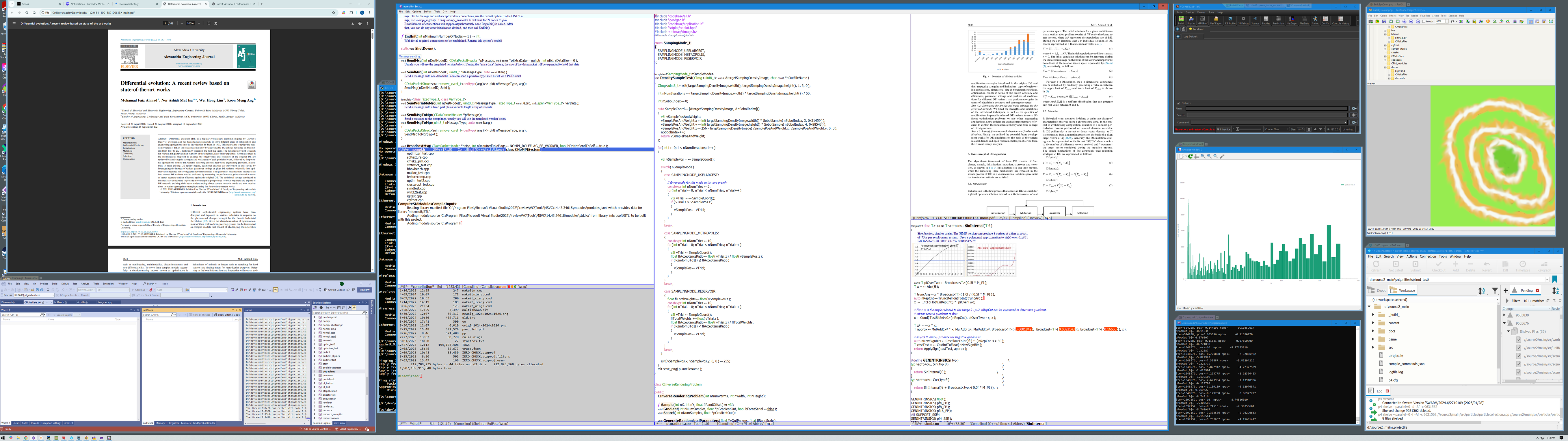
Task: Open Solution Explorer properties wrench icon
Action: tap(349, 308)
